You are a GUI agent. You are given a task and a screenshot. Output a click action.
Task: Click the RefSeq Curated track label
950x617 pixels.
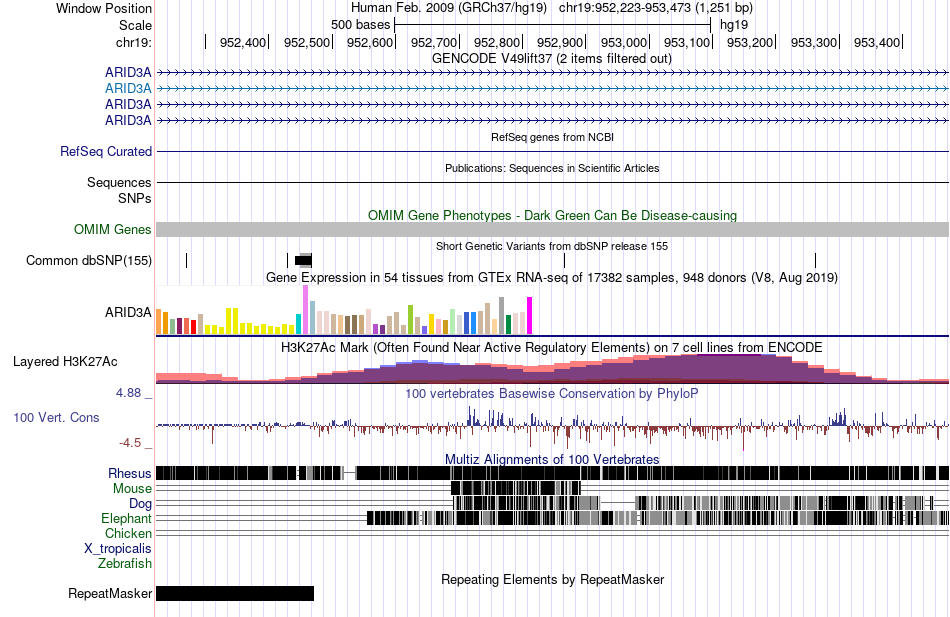tap(105, 152)
